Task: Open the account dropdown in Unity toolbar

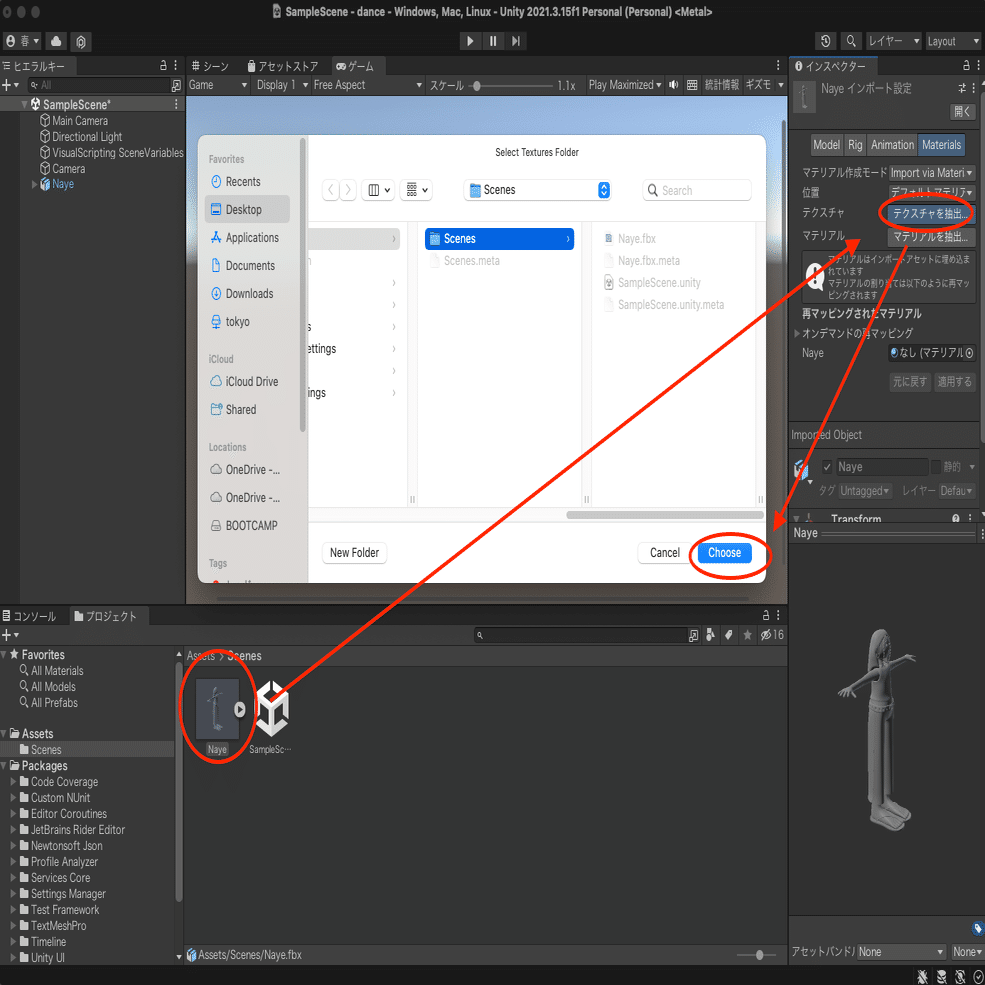Action: point(21,41)
